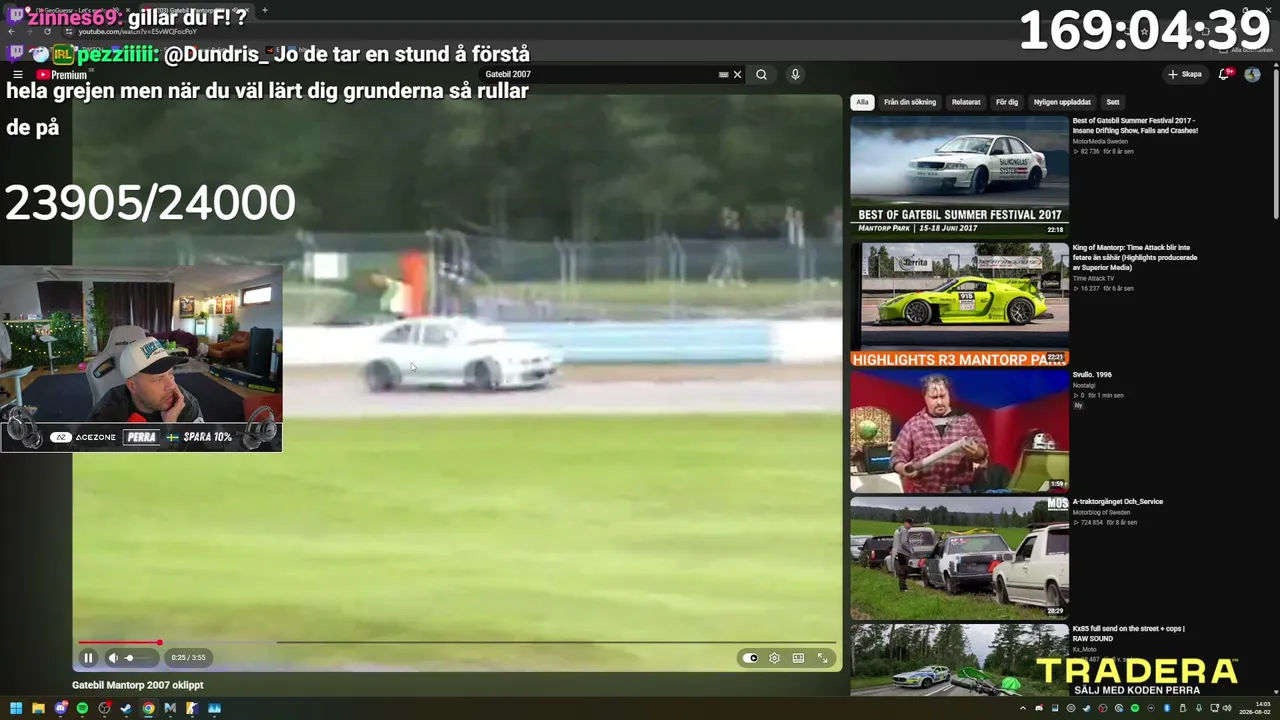The height and width of the screenshot is (720, 1280).
Task: Visit the Motorblog of Sweden channel
Action: pos(1101,513)
